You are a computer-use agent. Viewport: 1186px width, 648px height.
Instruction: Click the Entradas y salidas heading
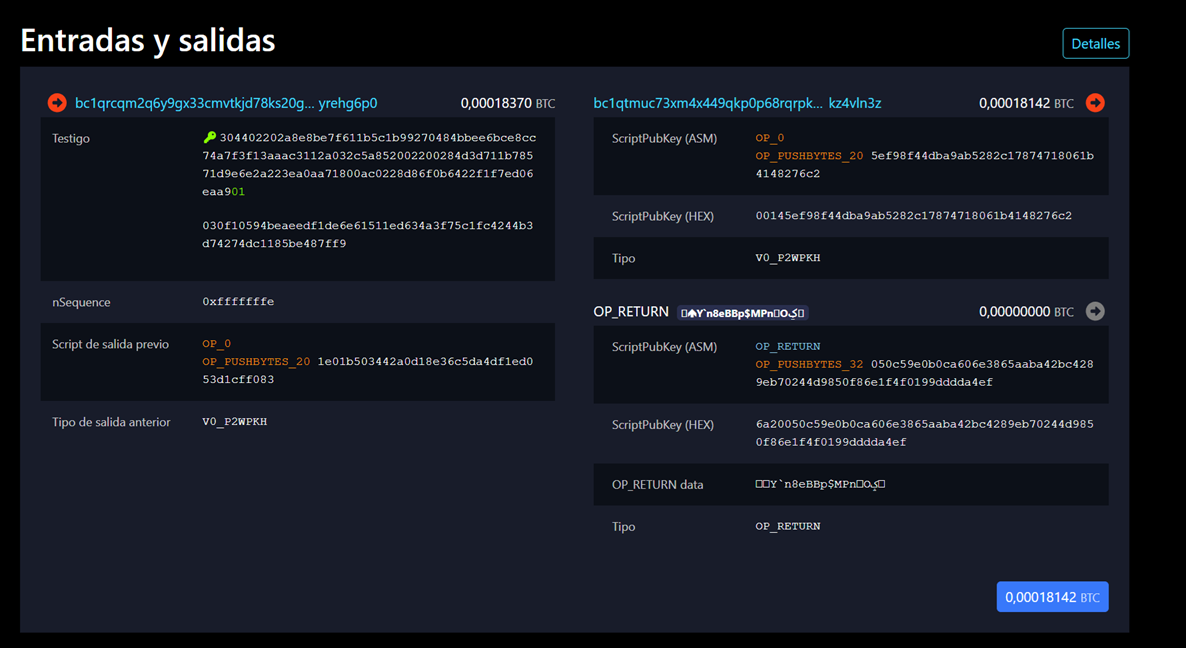tap(147, 40)
